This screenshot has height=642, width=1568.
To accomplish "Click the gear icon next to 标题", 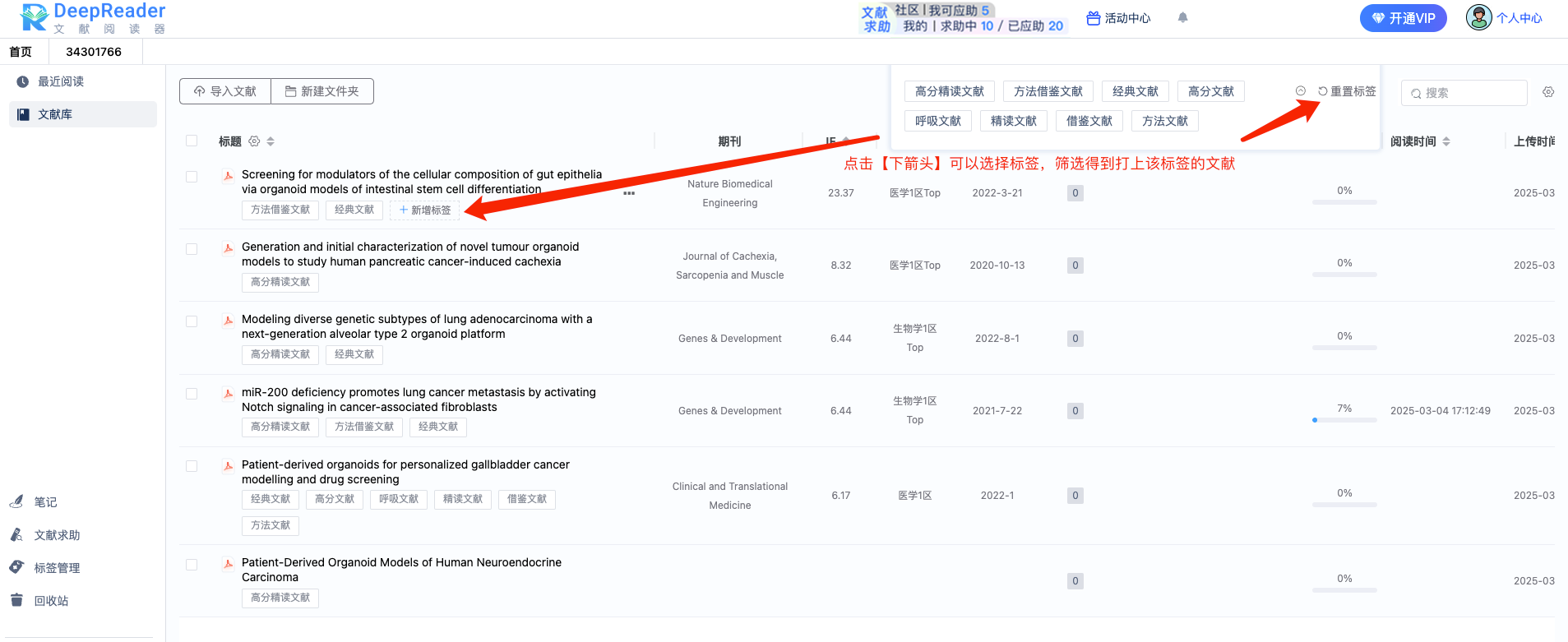I will pos(254,141).
